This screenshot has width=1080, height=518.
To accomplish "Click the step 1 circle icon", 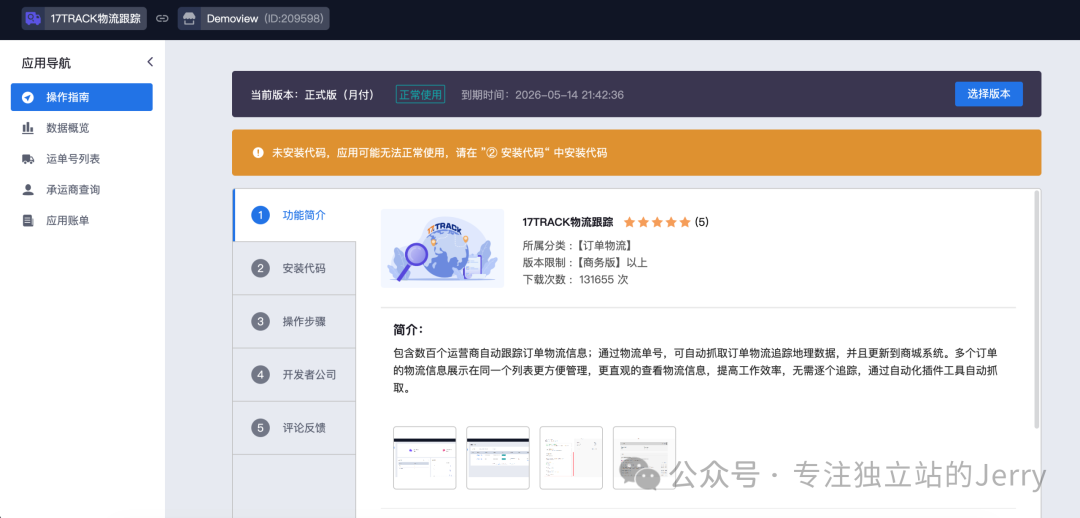I will [x=260, y=215].
